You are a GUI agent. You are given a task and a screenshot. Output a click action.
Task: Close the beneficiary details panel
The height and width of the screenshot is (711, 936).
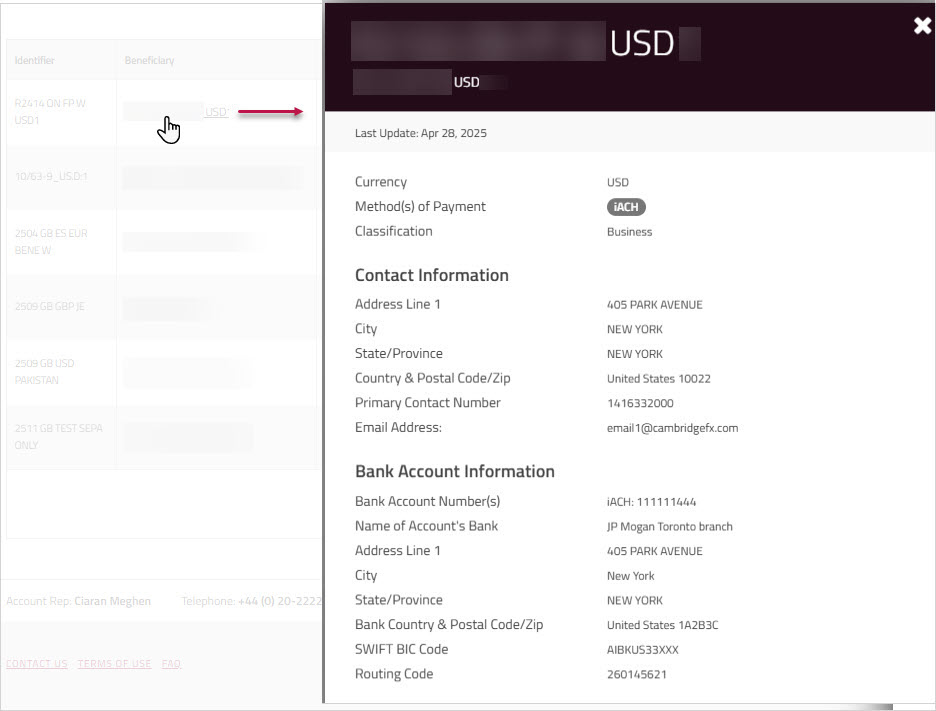(x=921, y=26)
